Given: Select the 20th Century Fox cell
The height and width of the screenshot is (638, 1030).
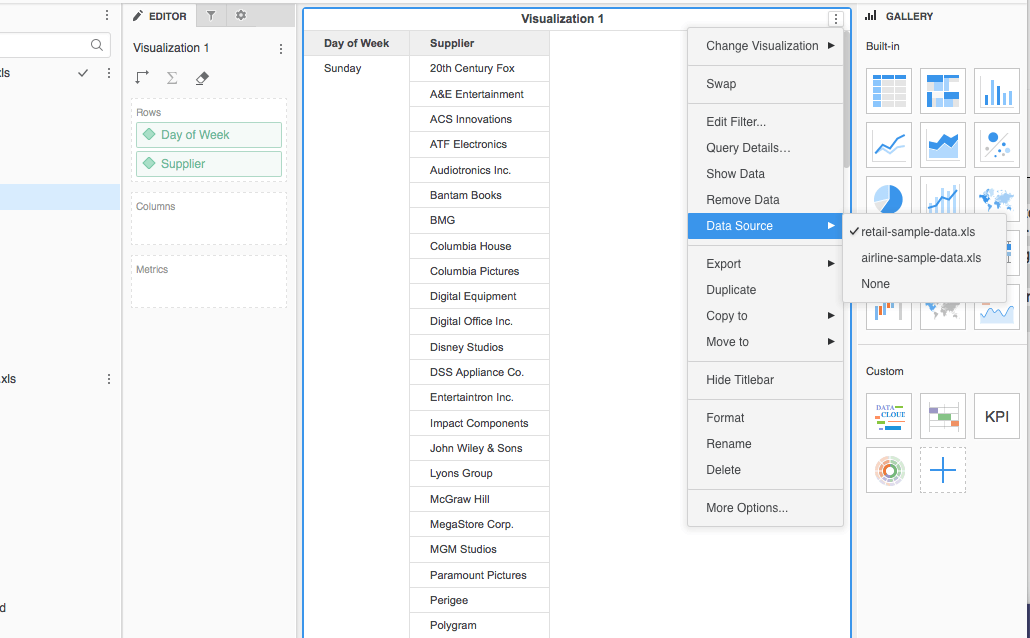Looking at the screenshot, I should click(x=479, y=68).
